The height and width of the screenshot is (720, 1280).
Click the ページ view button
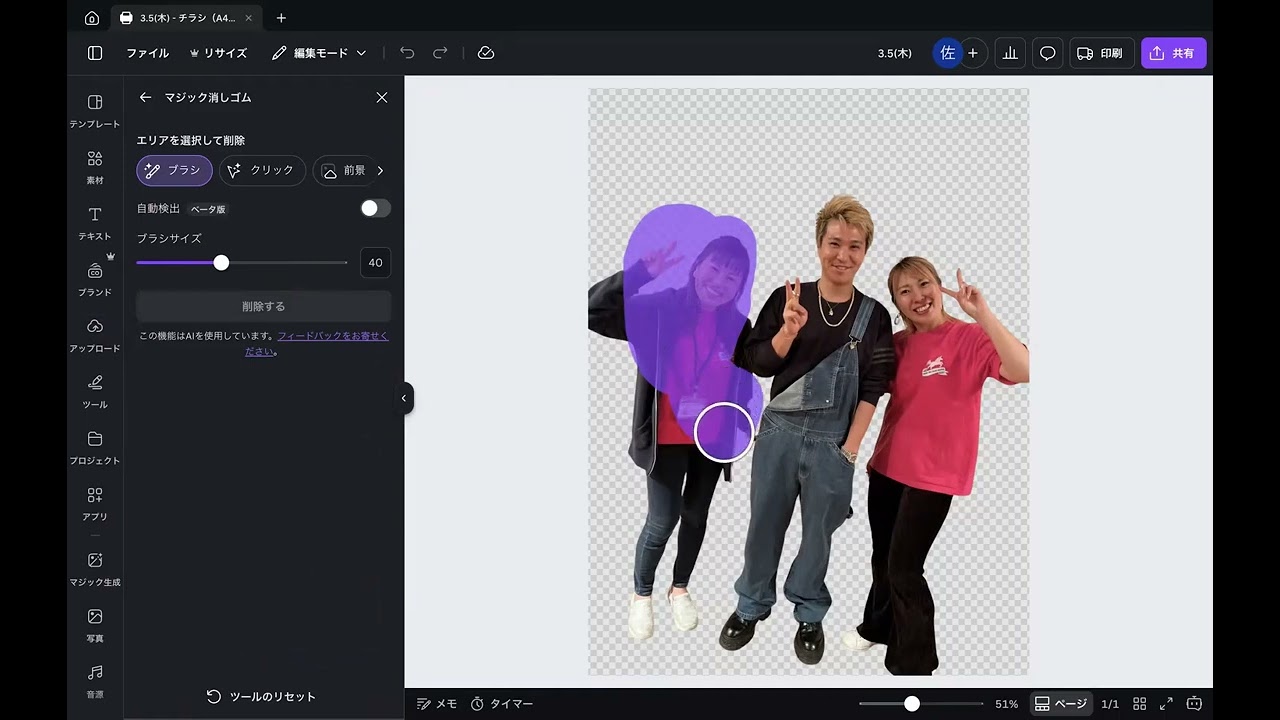(1060, 704)
